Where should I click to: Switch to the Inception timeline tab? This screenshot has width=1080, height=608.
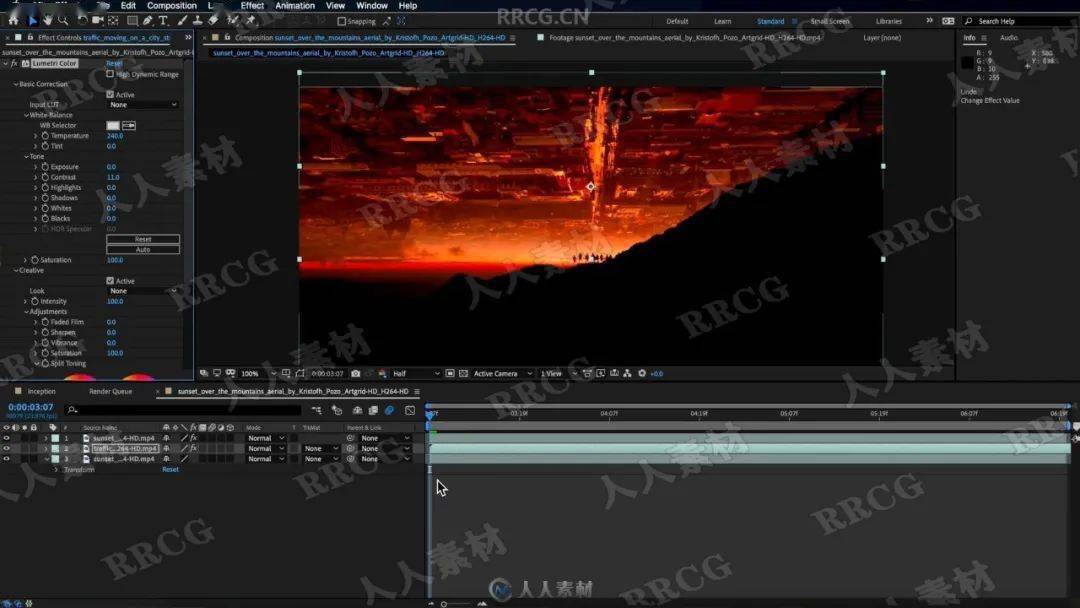coord(41,391)
